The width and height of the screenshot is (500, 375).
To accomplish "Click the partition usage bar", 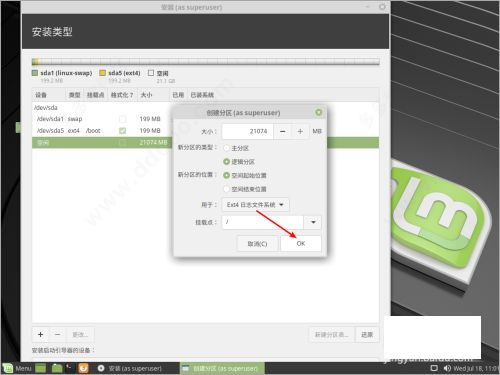I will (x=206, y=62).
